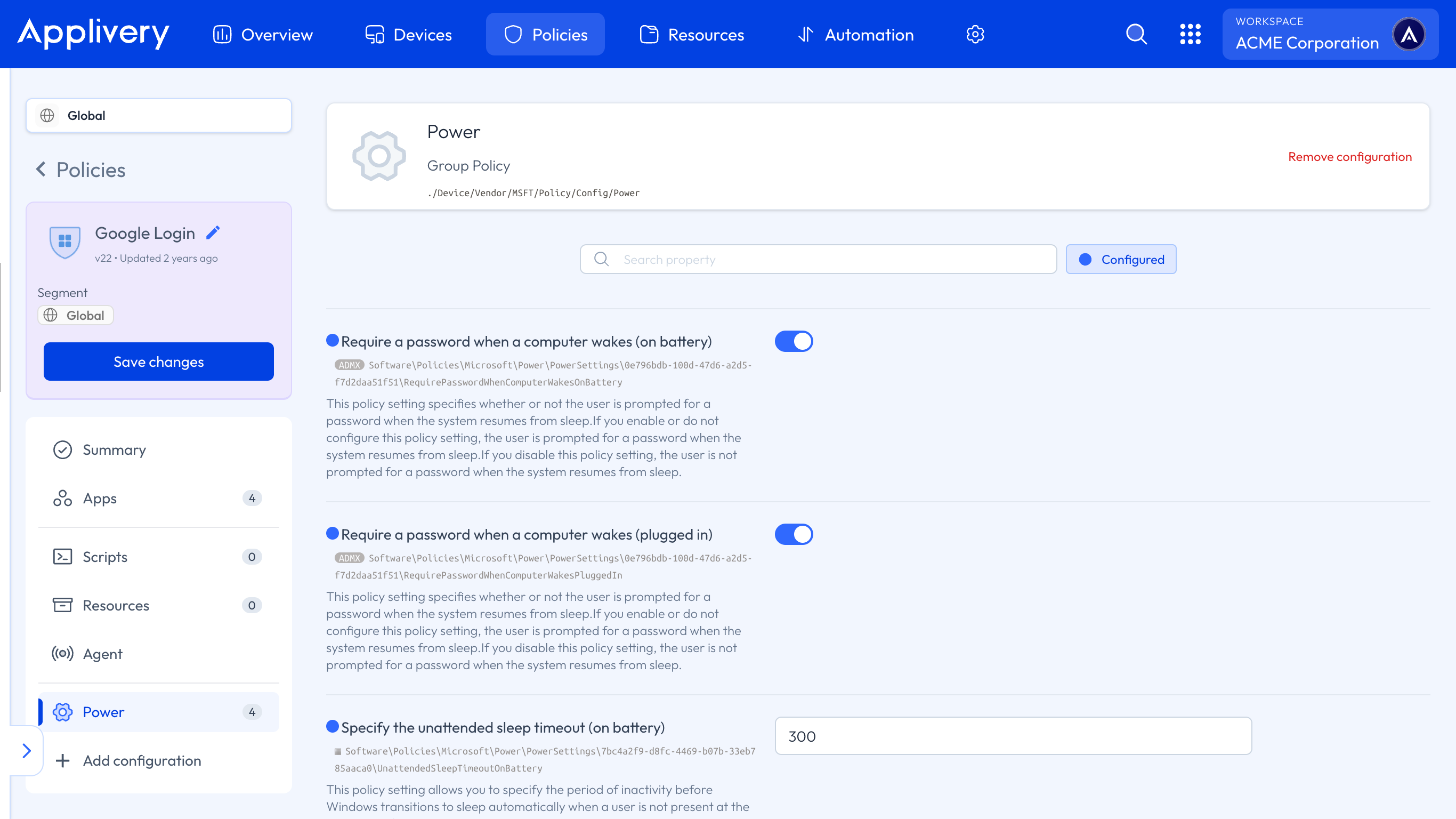Viewport: 1456px width, 819px height.
Task: Open the Automation menu
Action: click(x=856, y=35)
